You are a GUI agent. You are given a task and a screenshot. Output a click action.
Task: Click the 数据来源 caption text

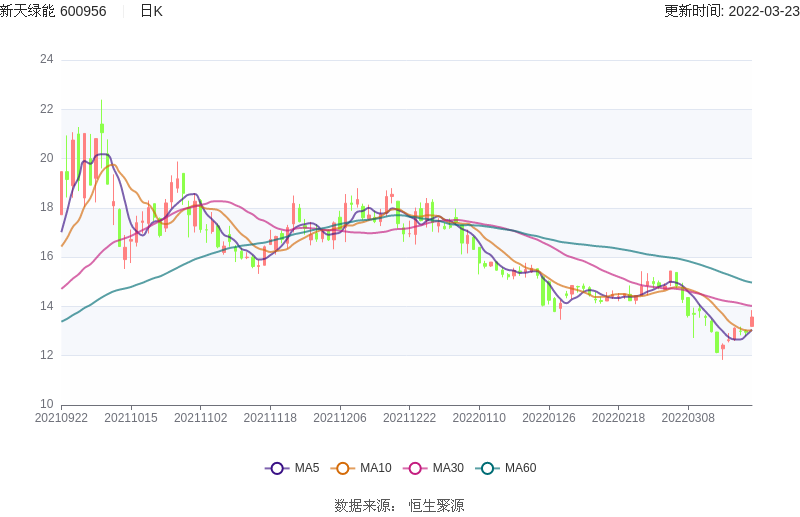tap(365, 506)
